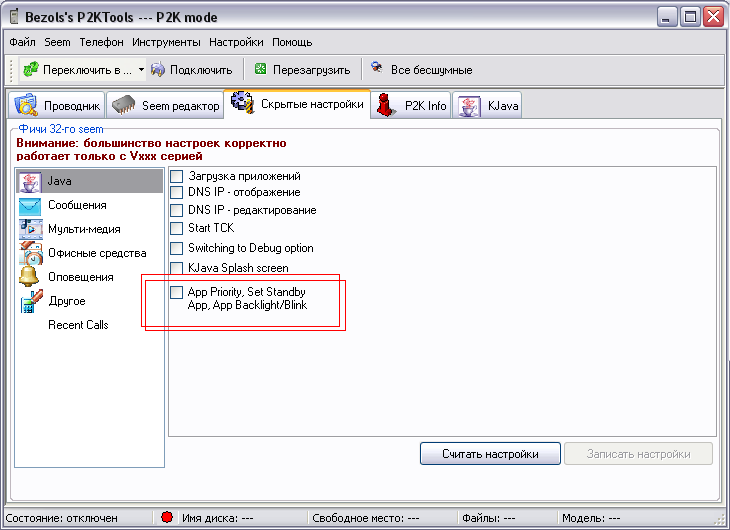Open the Помощь menu
Screen dimensions: 730x530
(292, 42)
